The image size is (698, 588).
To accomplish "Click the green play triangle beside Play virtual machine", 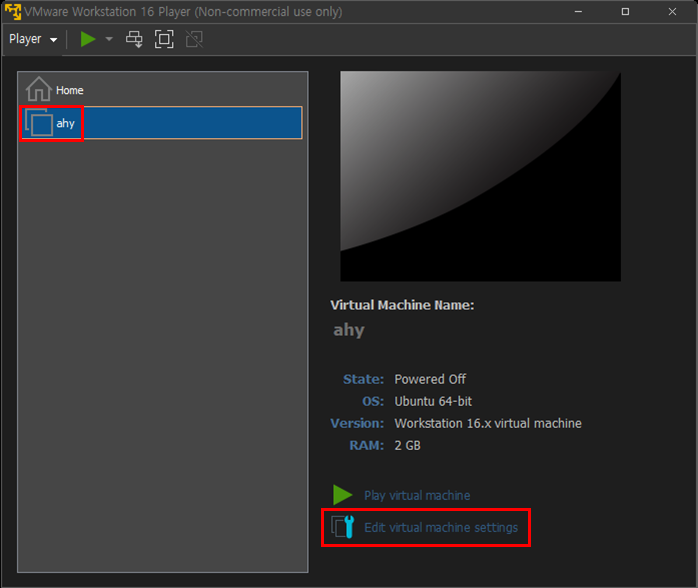I will click(342, 495).
